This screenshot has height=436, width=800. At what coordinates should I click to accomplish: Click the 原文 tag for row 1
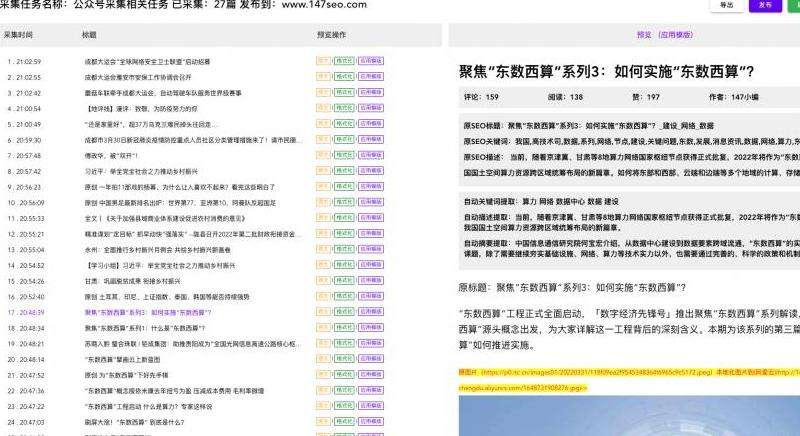coord(323,61)
